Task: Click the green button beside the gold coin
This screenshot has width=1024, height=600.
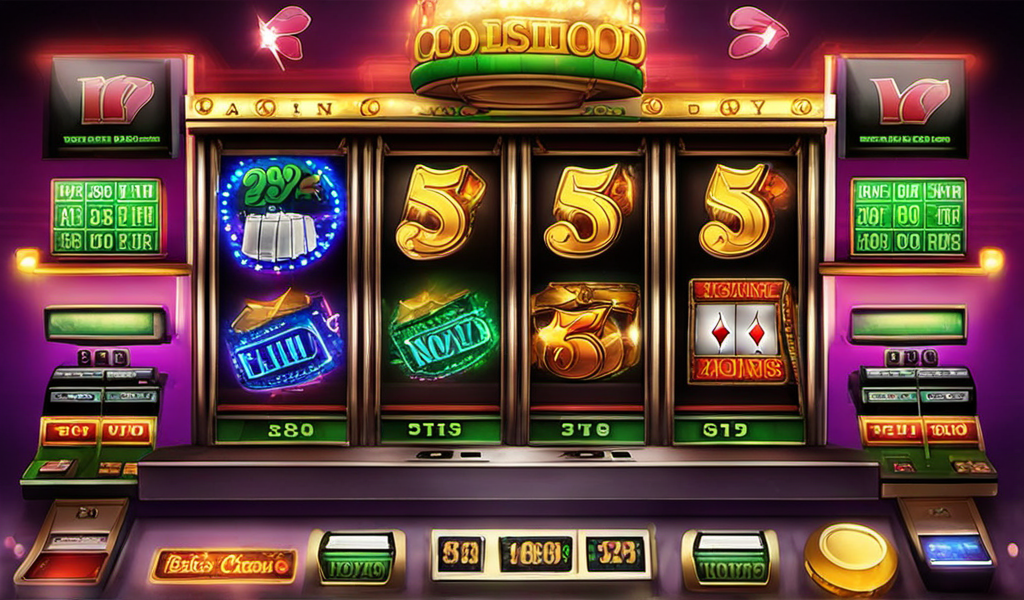Action: click(729, 558)
